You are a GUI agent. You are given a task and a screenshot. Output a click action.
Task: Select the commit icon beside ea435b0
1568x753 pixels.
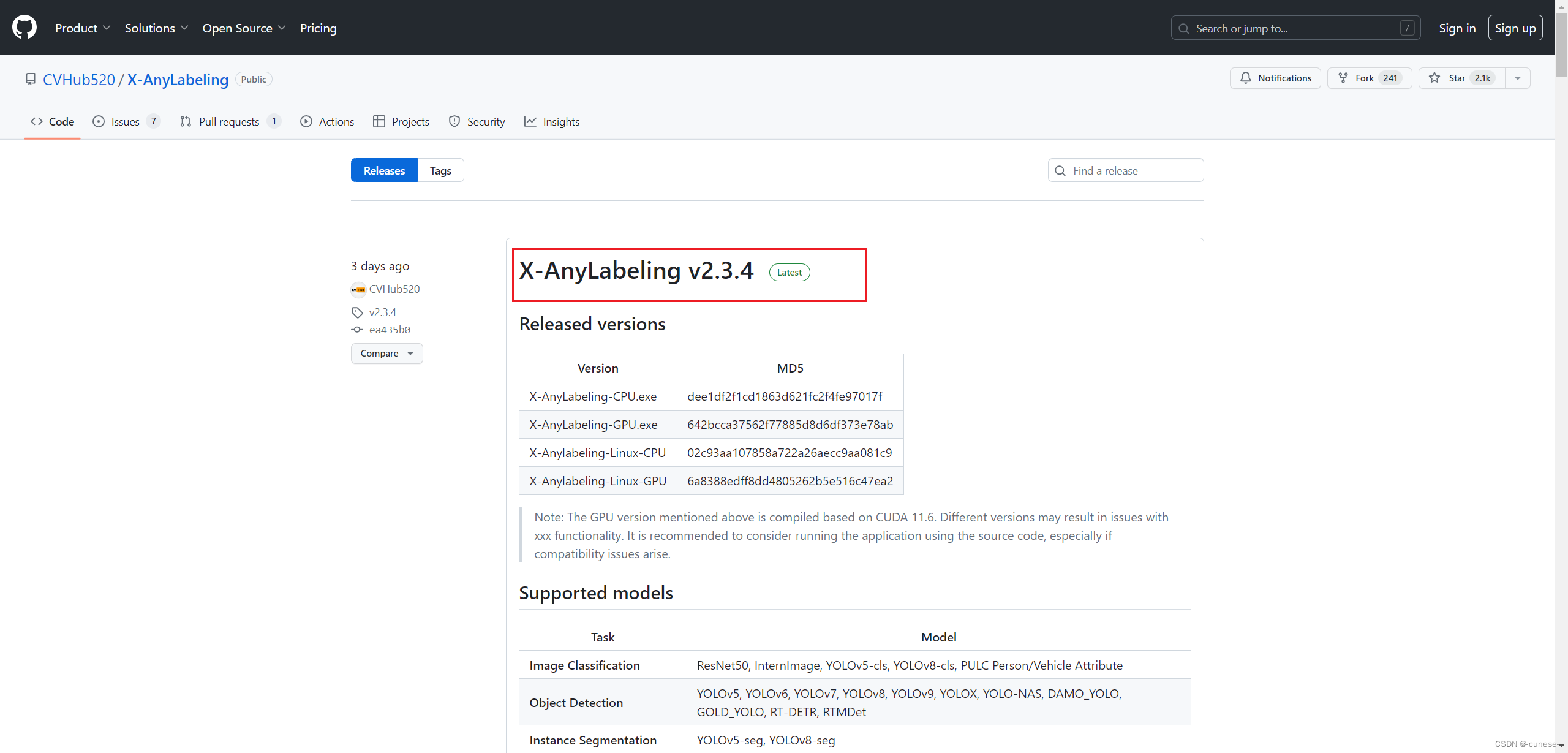tap(358, 330)
